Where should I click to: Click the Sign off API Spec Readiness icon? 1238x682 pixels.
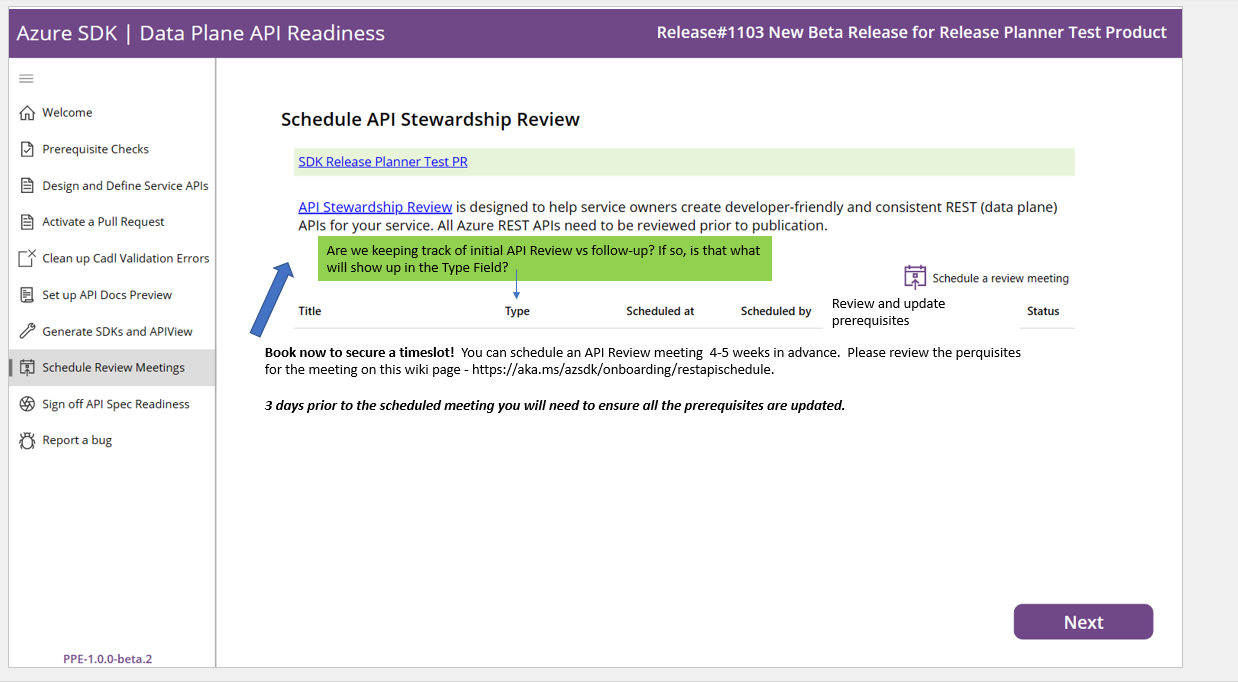coord(28,403)
